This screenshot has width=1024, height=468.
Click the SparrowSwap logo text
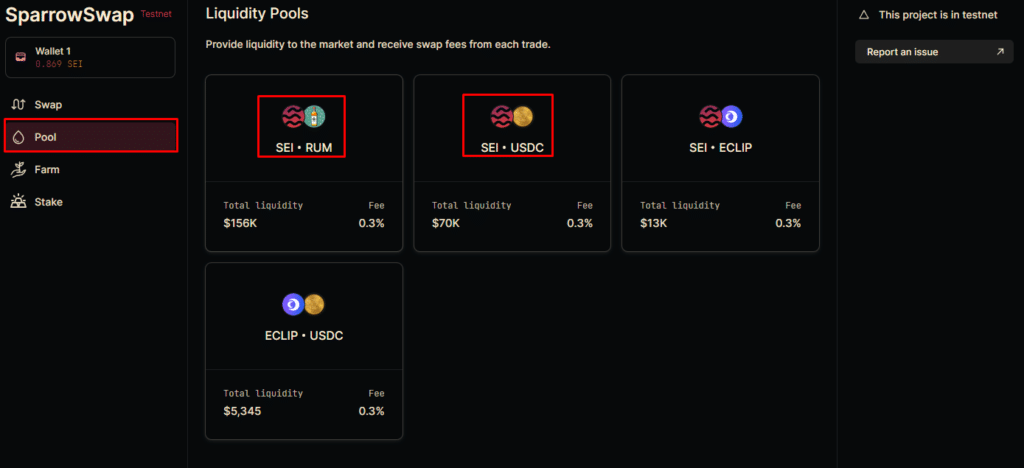[70, 16]
